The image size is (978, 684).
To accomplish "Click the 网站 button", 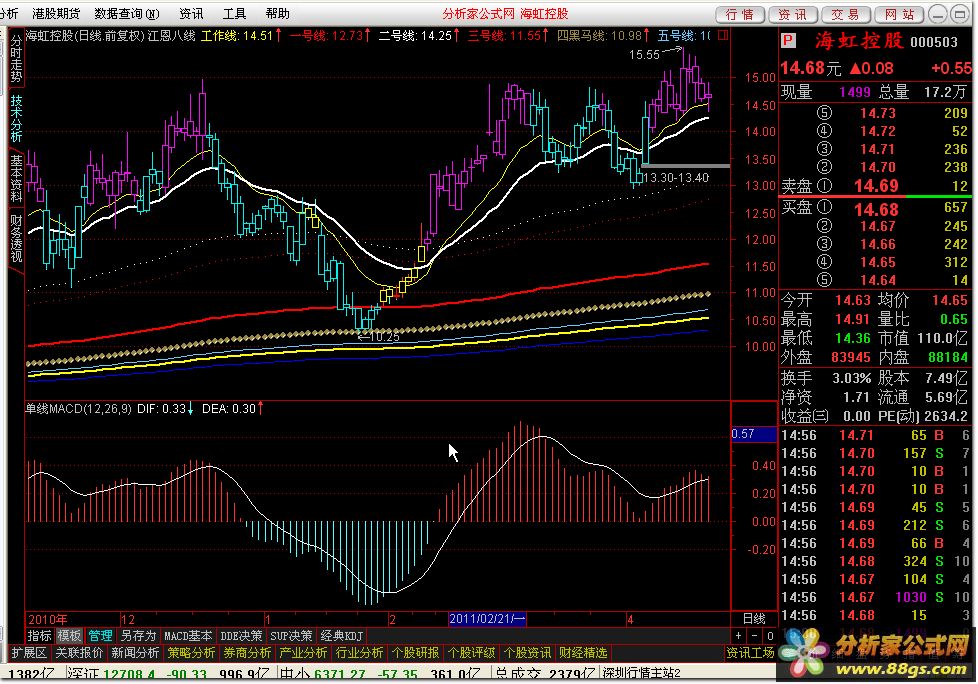I will 898,14.
